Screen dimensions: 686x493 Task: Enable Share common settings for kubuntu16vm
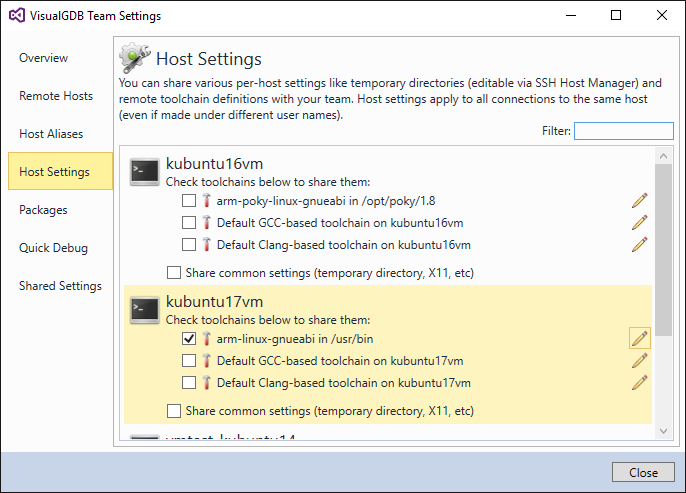[x=174, y=273]
